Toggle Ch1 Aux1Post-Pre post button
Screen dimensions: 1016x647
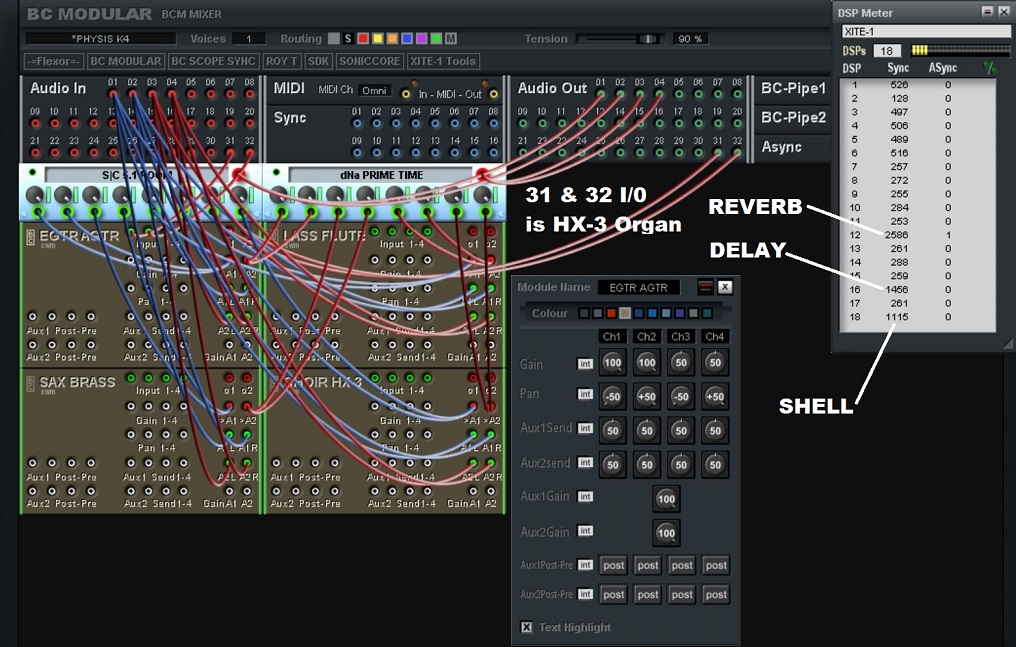[x=613, y=565]
